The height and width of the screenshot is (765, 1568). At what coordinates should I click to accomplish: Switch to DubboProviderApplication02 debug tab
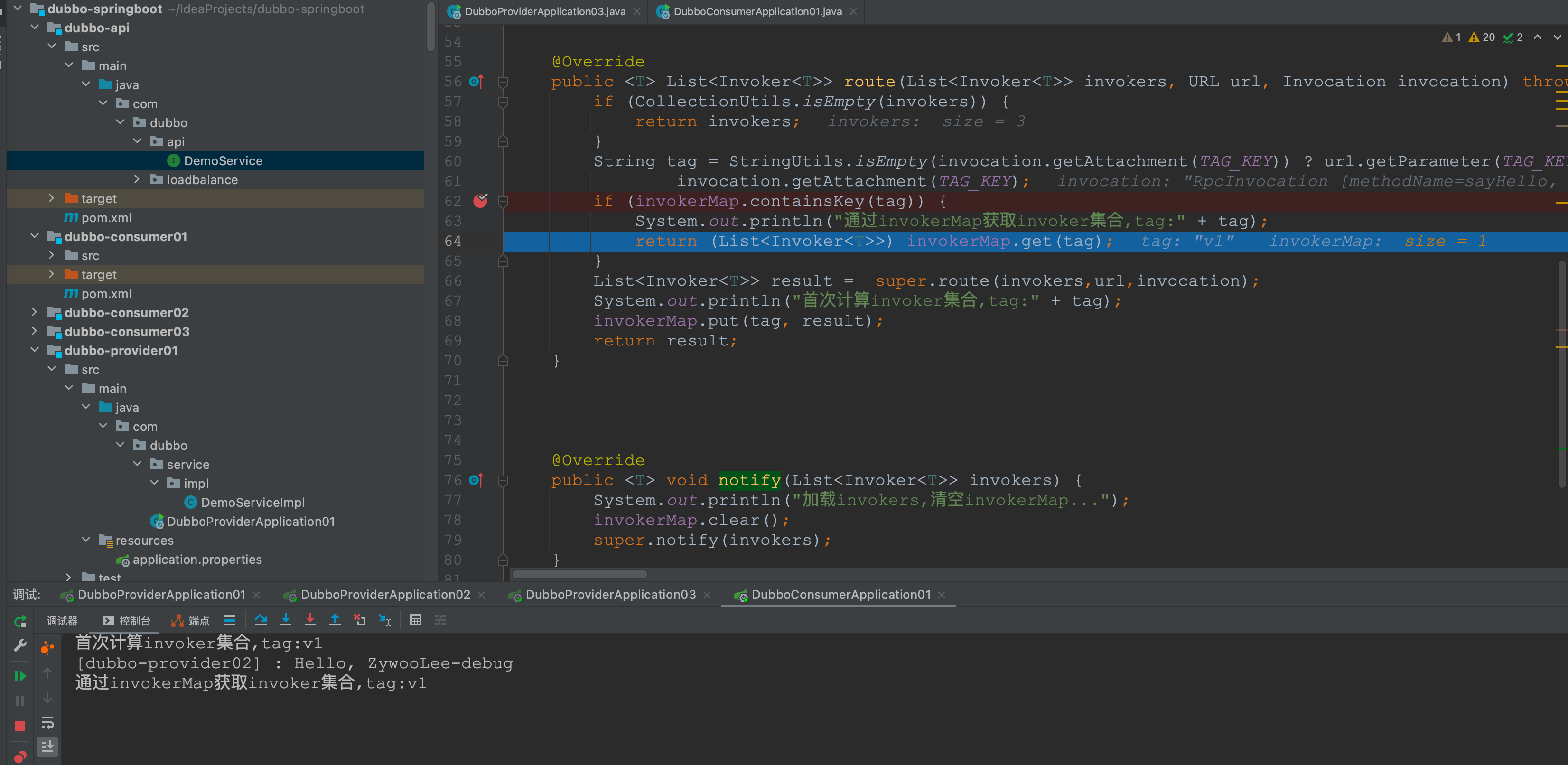tap(385, 595)
